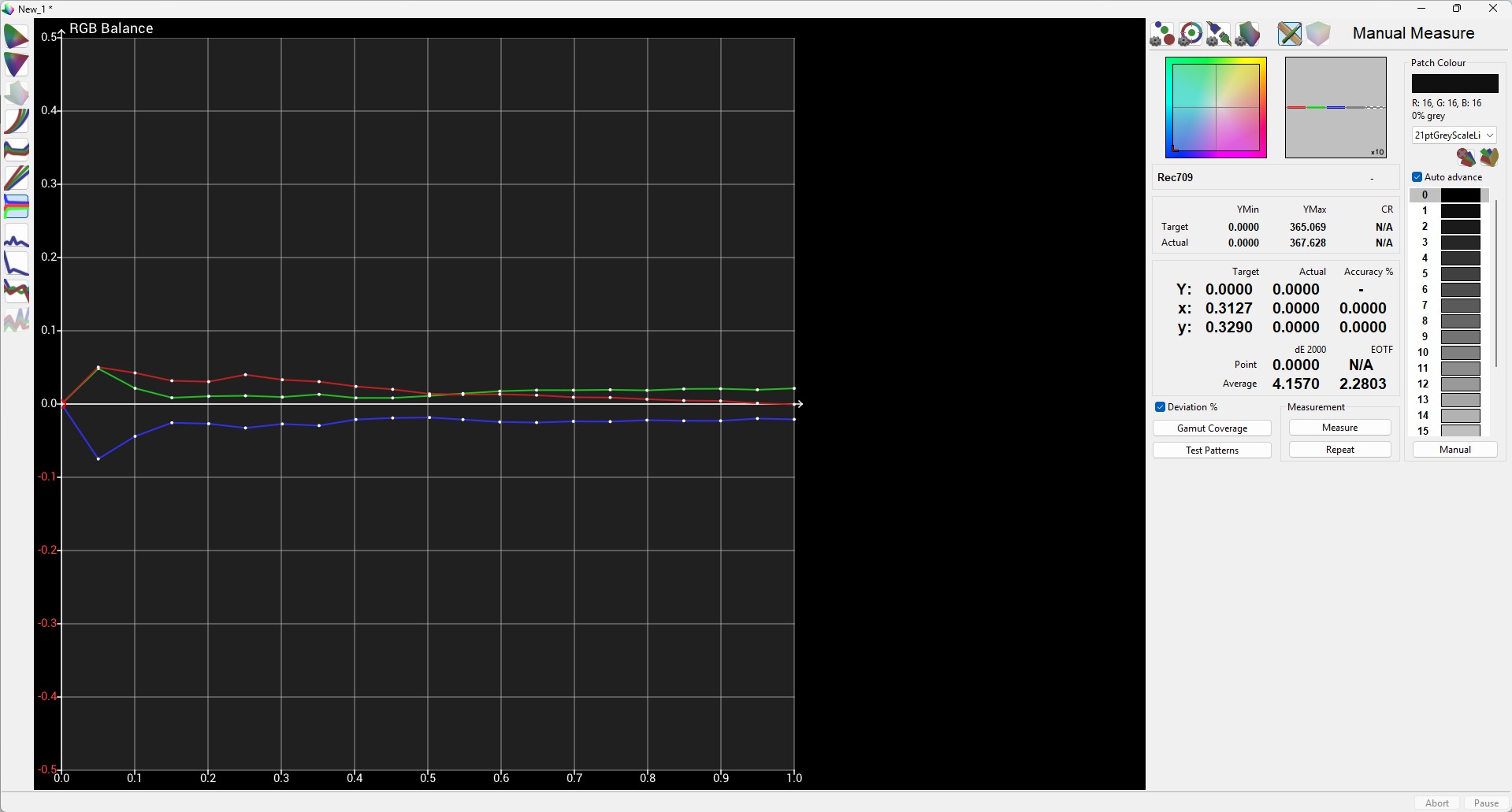Click the RGB Balance chart title
This screenshot has height=812, width=1512.
(111, 28)
